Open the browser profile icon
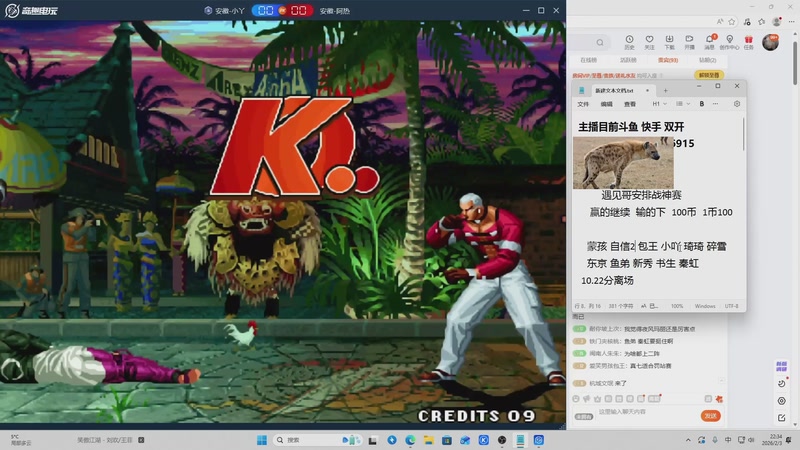800x450 pixels. pyautogui.click(x=777, y=21)
